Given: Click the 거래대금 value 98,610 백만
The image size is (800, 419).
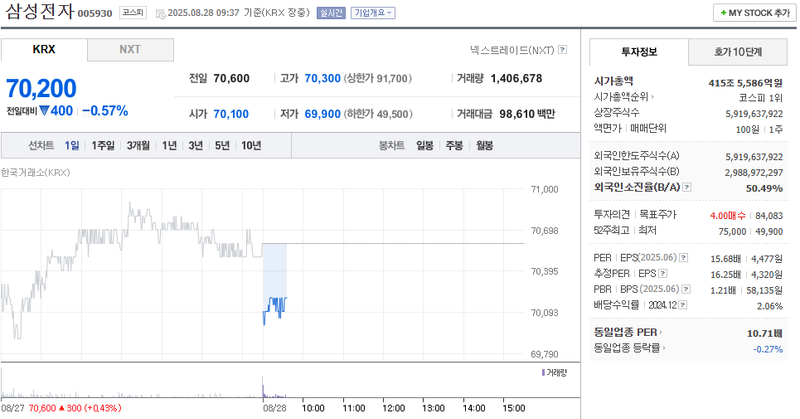Looking at the screenshot, I should (527, 114).
